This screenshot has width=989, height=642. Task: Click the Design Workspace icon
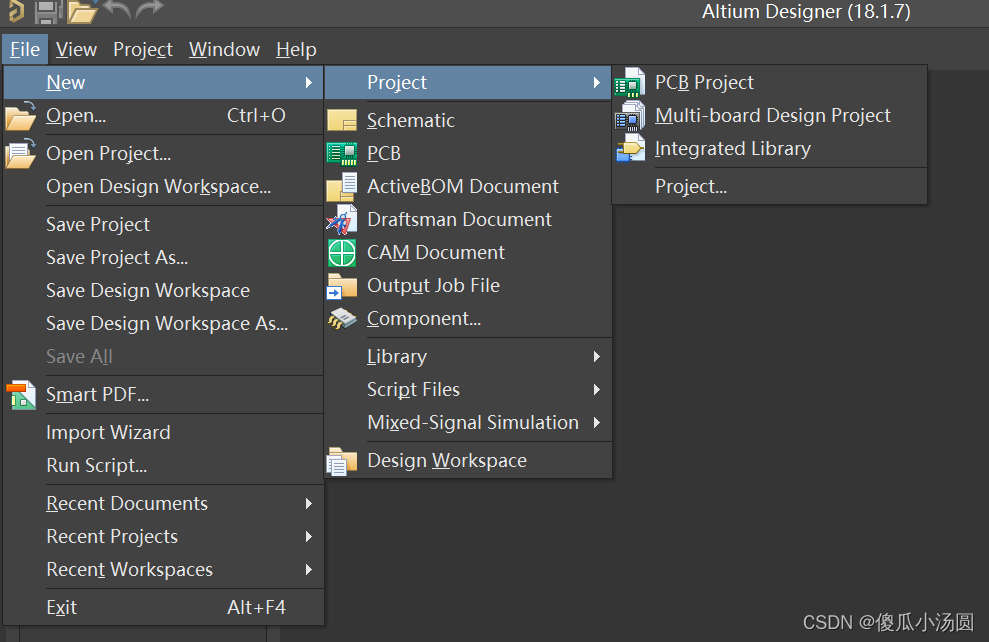click(342, 461)
